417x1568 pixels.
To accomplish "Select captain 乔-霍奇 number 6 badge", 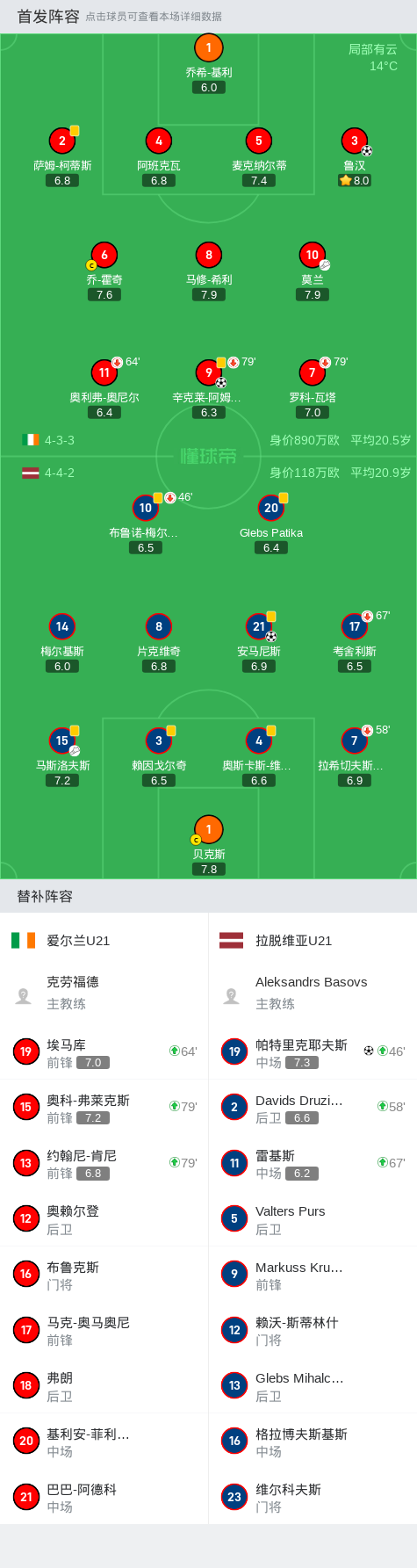I will coord(104,255).
